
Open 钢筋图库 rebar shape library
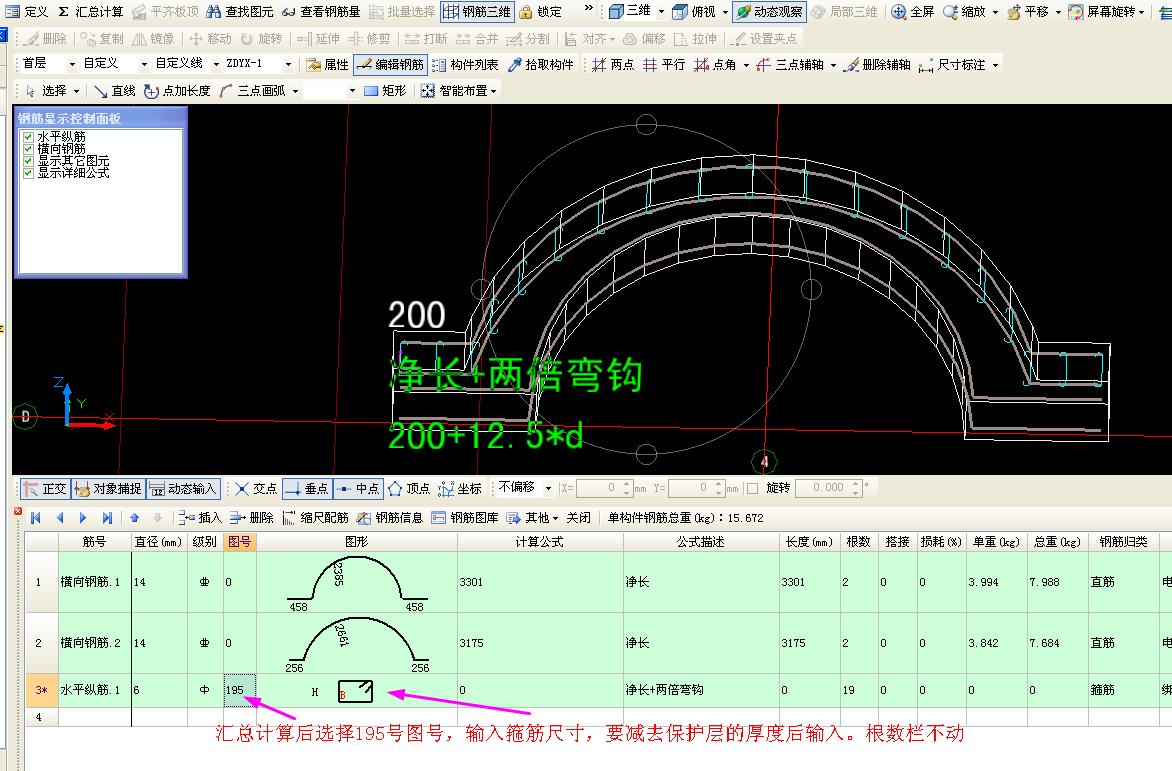click(x=465, y=517)
